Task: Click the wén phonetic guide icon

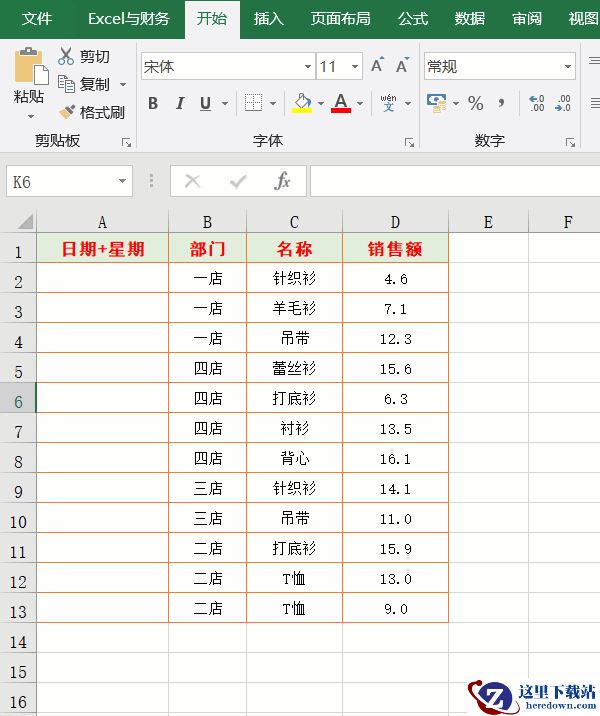Action: click(x=388, y=103)
